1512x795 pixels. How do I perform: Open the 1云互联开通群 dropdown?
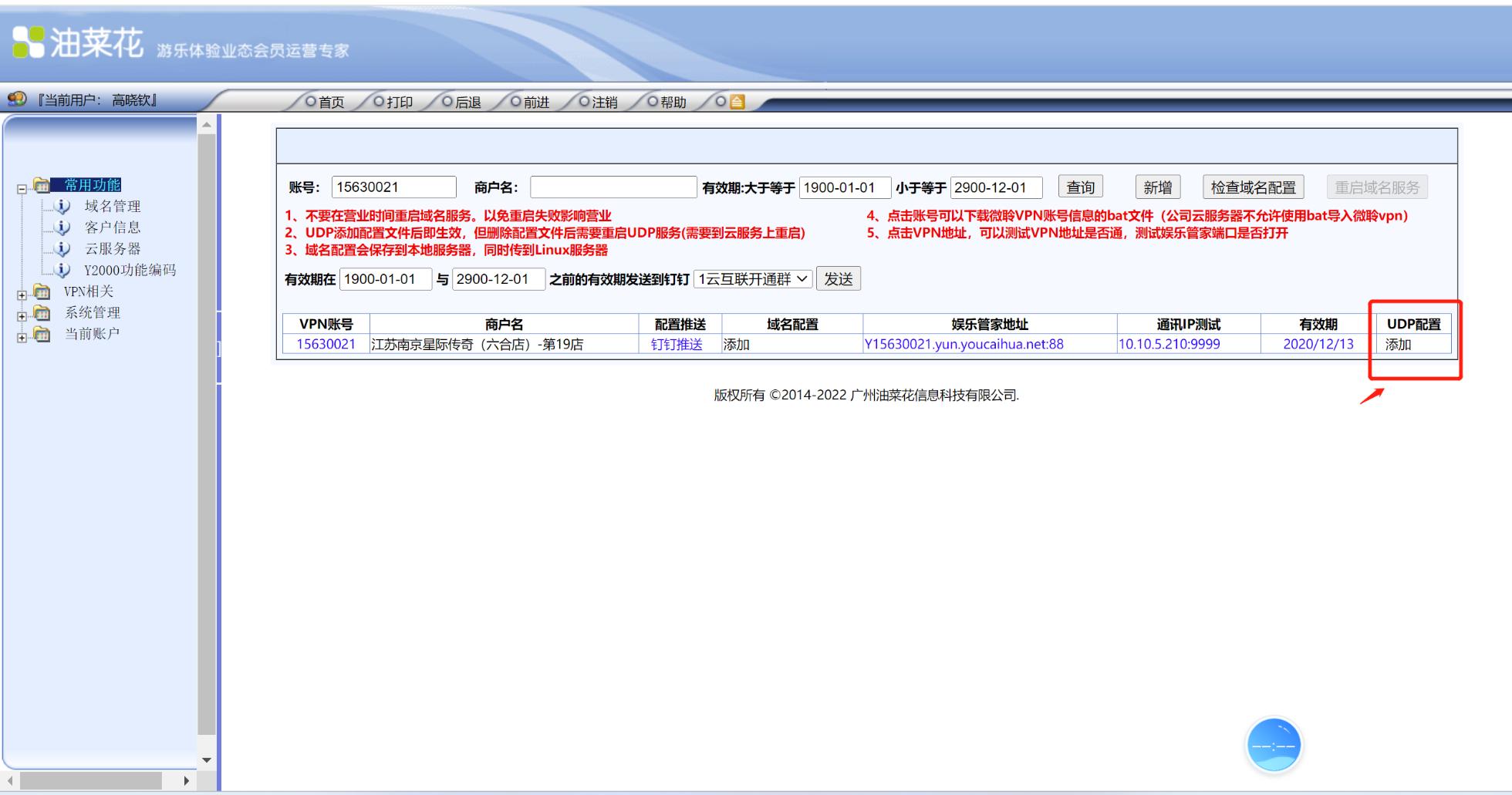pyautogui.click(x=753, y=279)
